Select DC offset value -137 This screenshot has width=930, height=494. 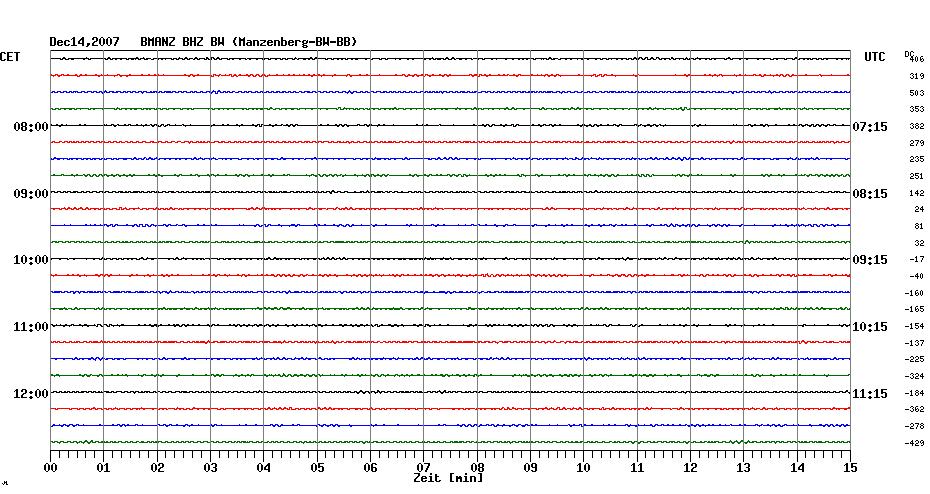click(x=915, y=343)
